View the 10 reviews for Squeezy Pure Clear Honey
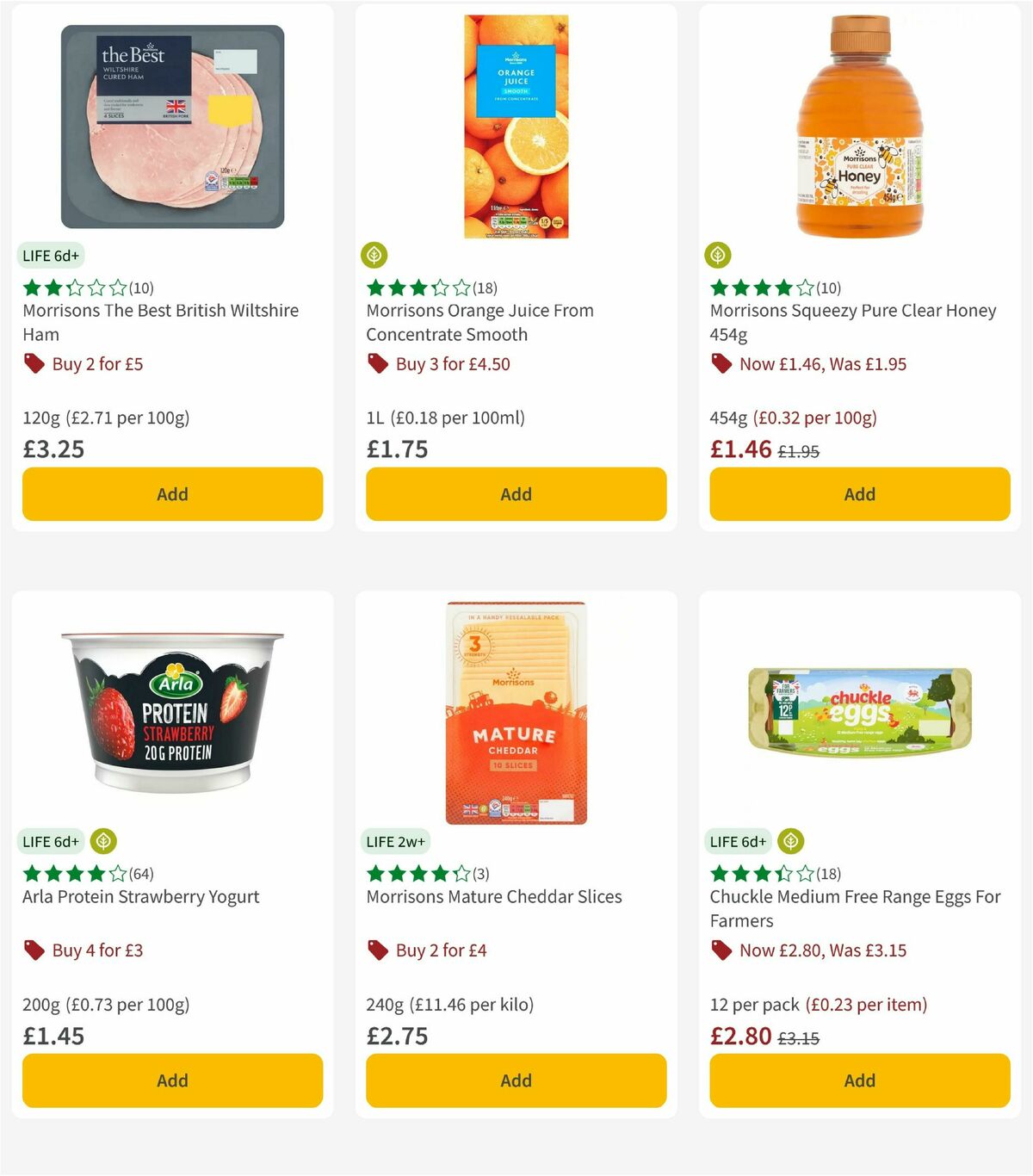 760,288
